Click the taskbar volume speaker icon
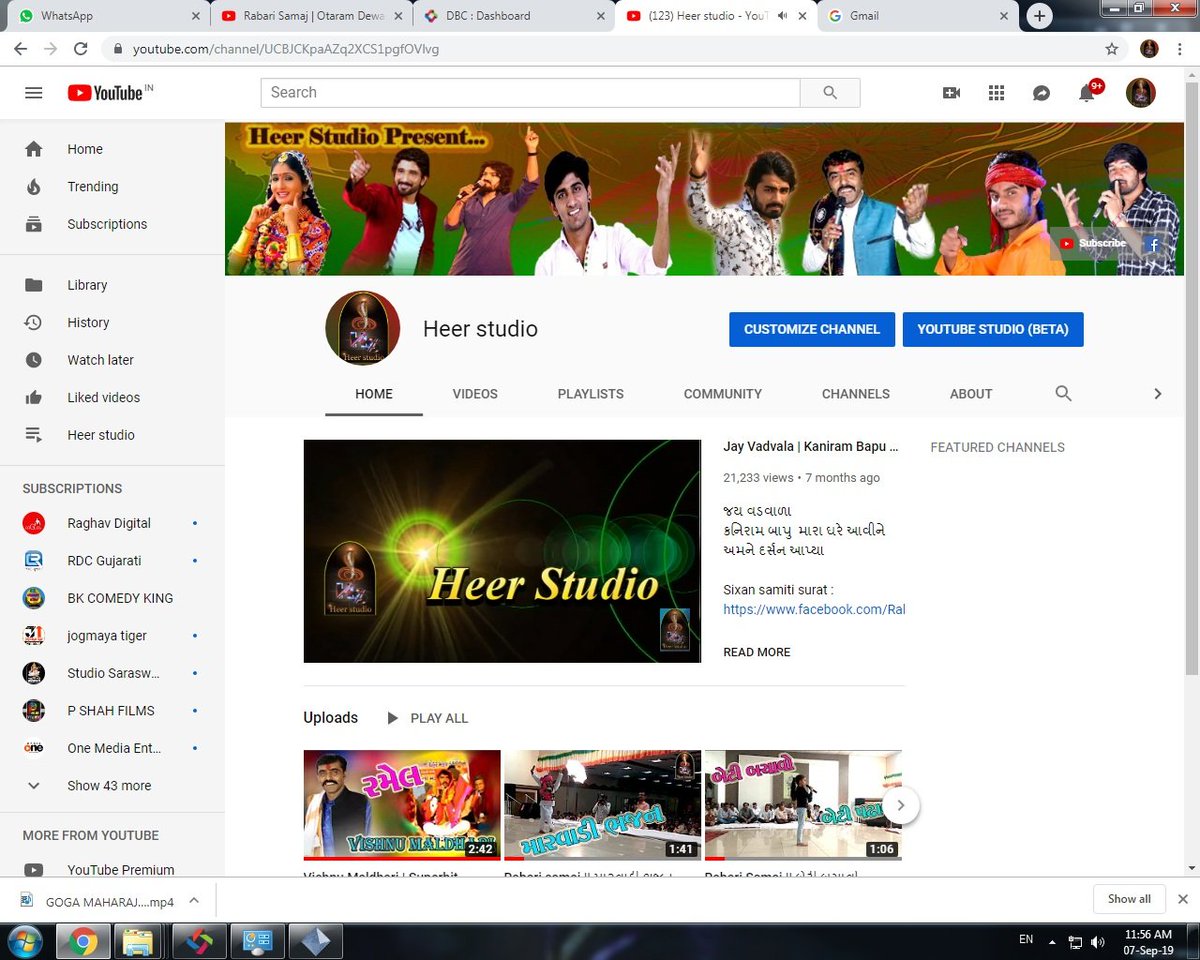Viewport: 1200px width, 960px height. tap(1099, 941)
